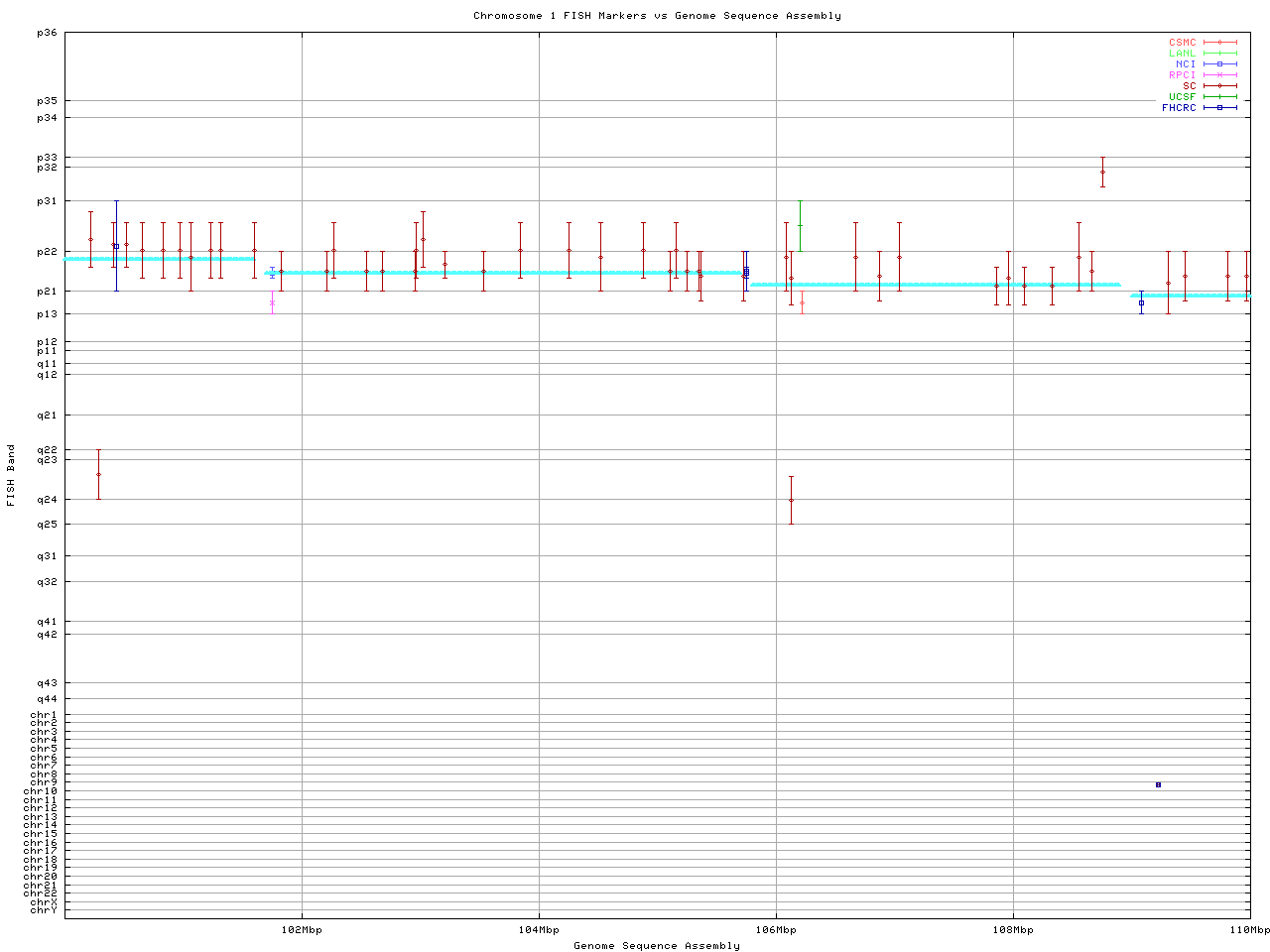Click the red square marker on the chr10 row
The image size is (1270, 952).
coord(1158,784)
